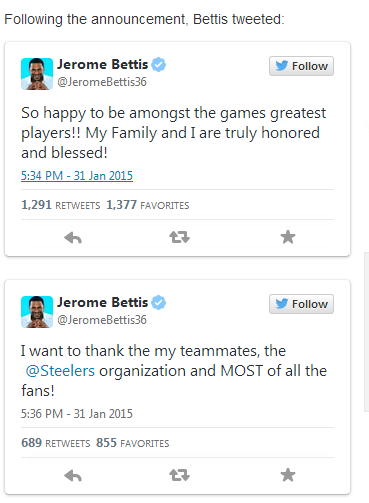Open the @Steelers mention link
Image resolution: width=369 pixels, height=503 pixels.
(x=60, y=371)
